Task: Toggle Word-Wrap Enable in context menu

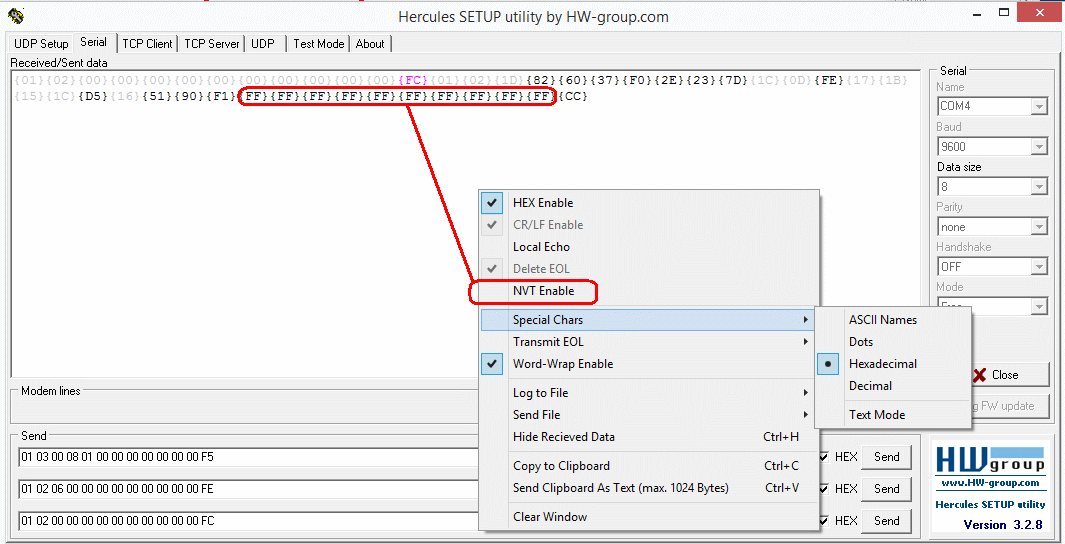Action: point(563,364)
